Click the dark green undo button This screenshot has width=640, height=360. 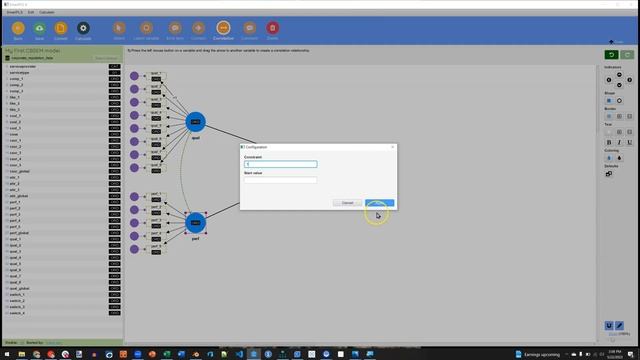coord(611,55)
